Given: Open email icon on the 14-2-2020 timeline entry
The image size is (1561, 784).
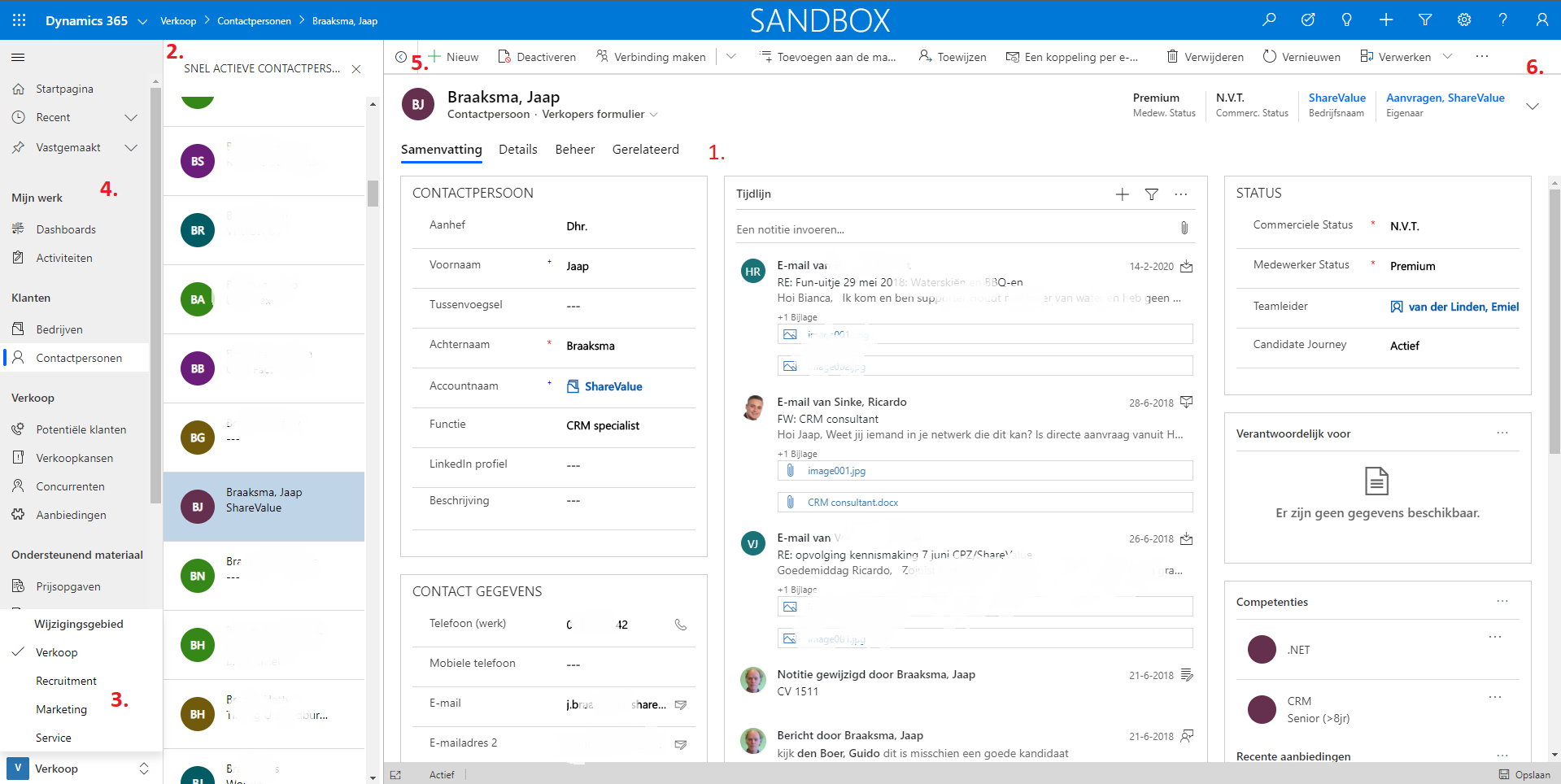Looking at the screenshot, I should (x=1187, y=267).
